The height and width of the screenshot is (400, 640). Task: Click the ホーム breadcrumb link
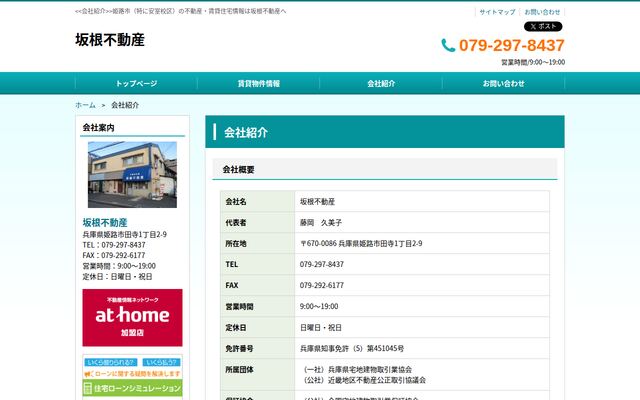click(85, 105)
